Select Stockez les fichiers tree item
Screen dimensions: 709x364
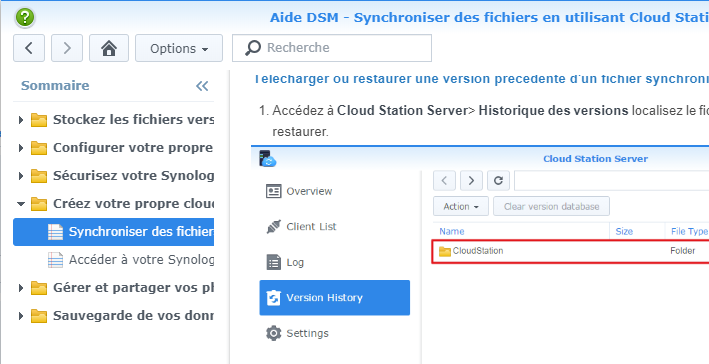point(113,120)
